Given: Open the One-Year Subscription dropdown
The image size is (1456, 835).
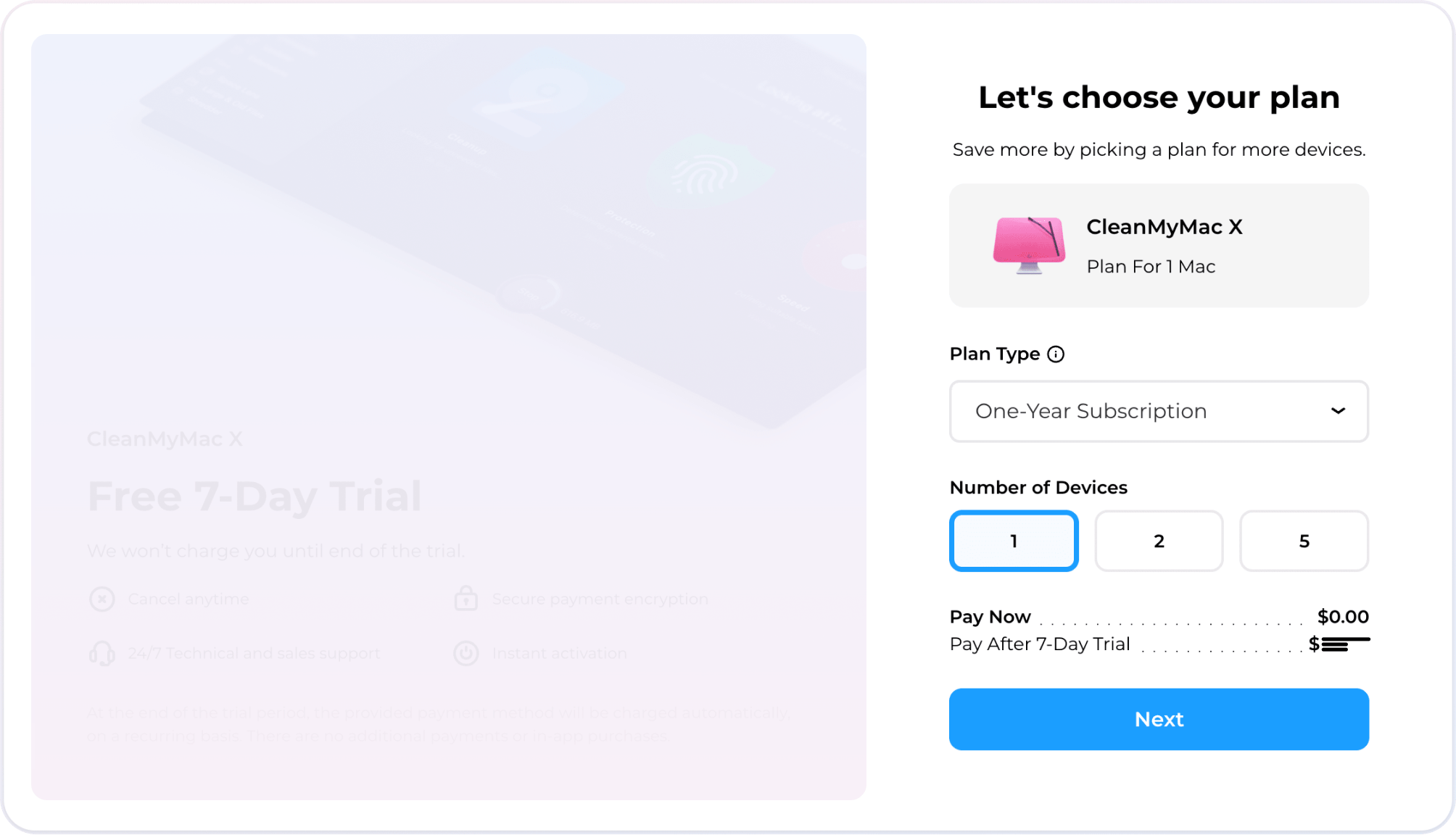Looking at the screenshot, I should (x=1159, y=411).
